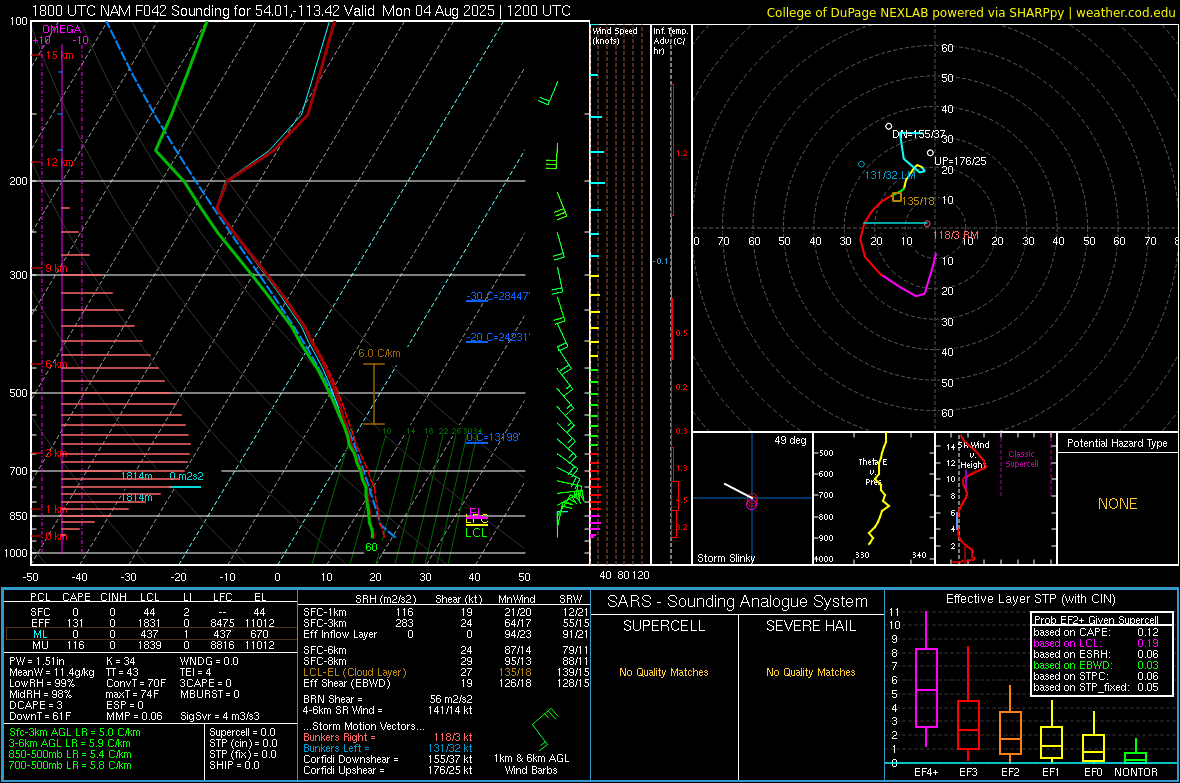Click the DN=155/37 hodograph label
The image size is (1180, 783).
coord(918,134)
